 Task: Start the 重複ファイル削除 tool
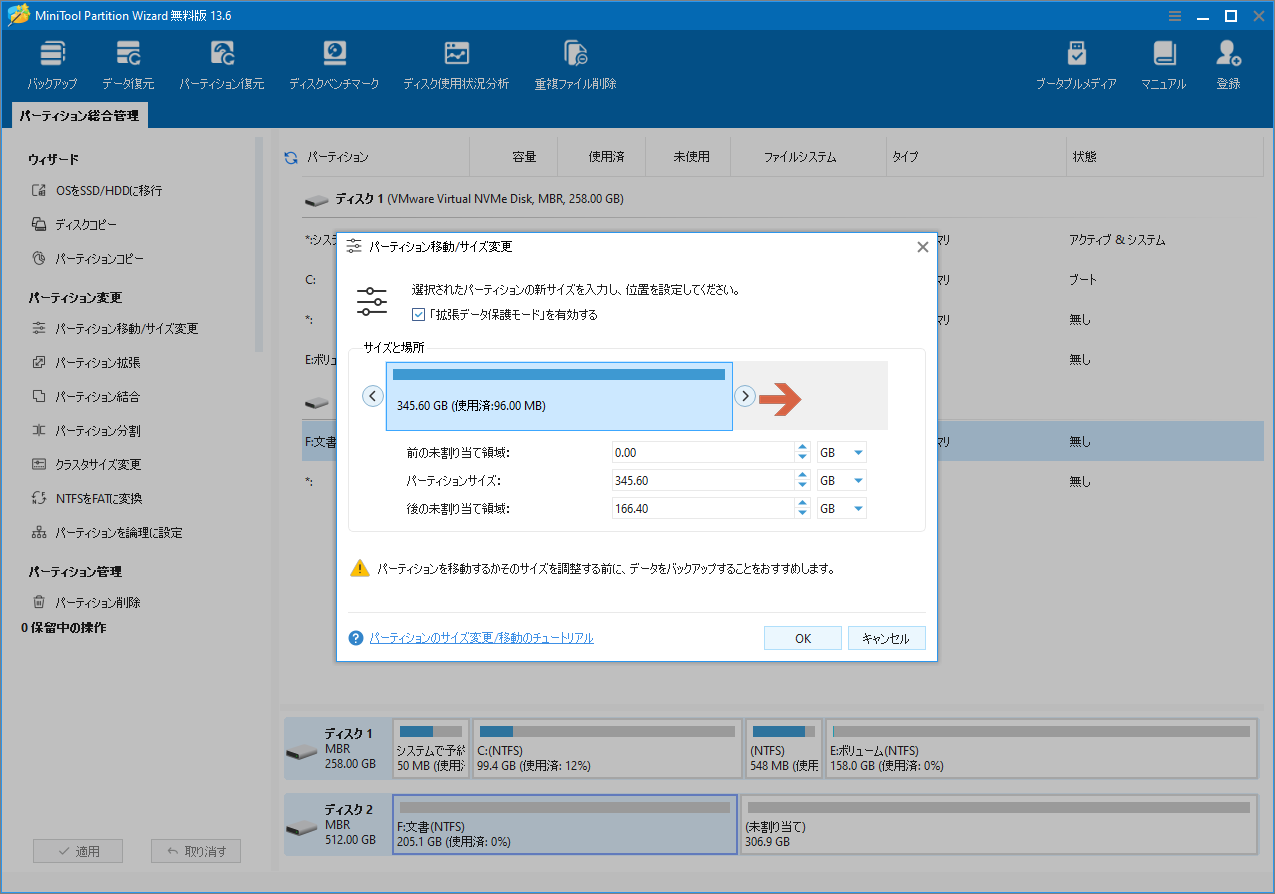coord(575,62)
